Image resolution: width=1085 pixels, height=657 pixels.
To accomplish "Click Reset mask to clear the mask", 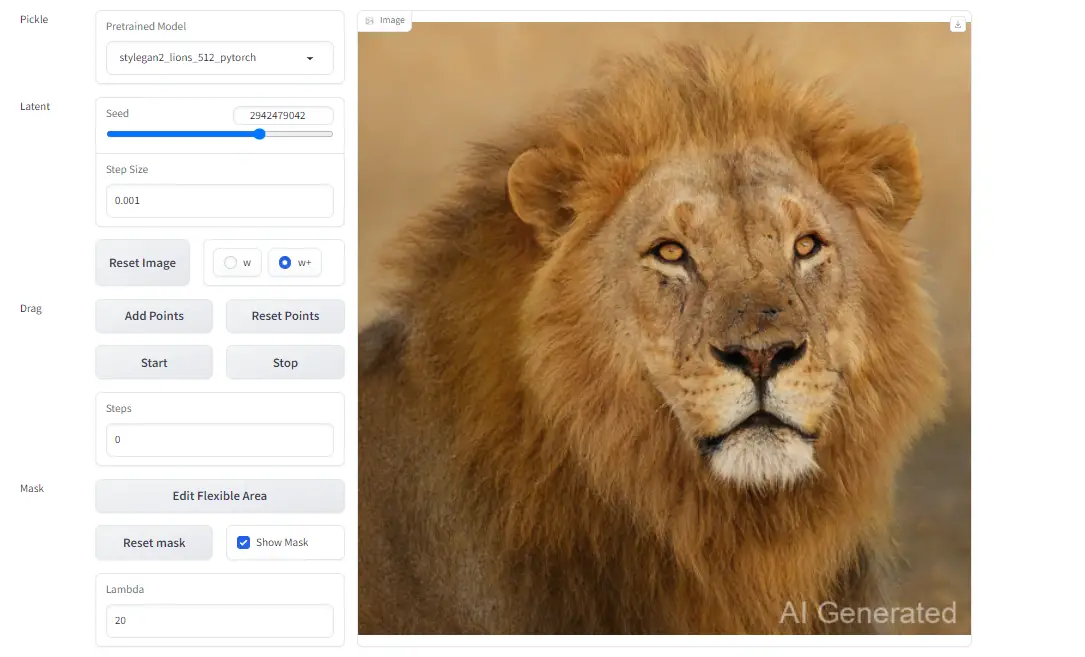I will 153,542.
